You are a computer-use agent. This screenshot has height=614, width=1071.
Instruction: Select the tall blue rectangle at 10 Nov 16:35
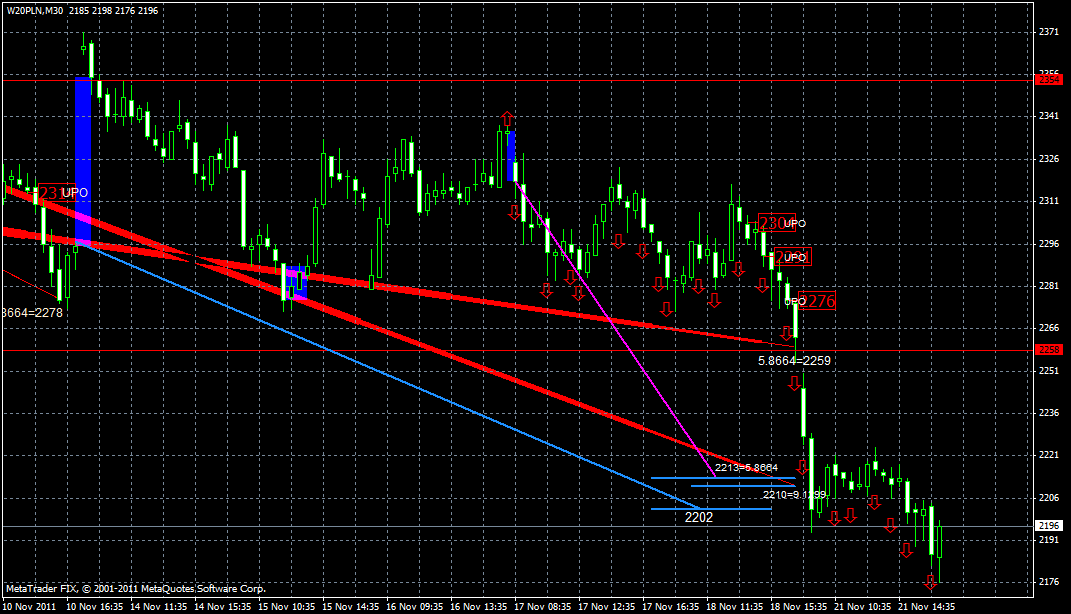pos(83,160)
